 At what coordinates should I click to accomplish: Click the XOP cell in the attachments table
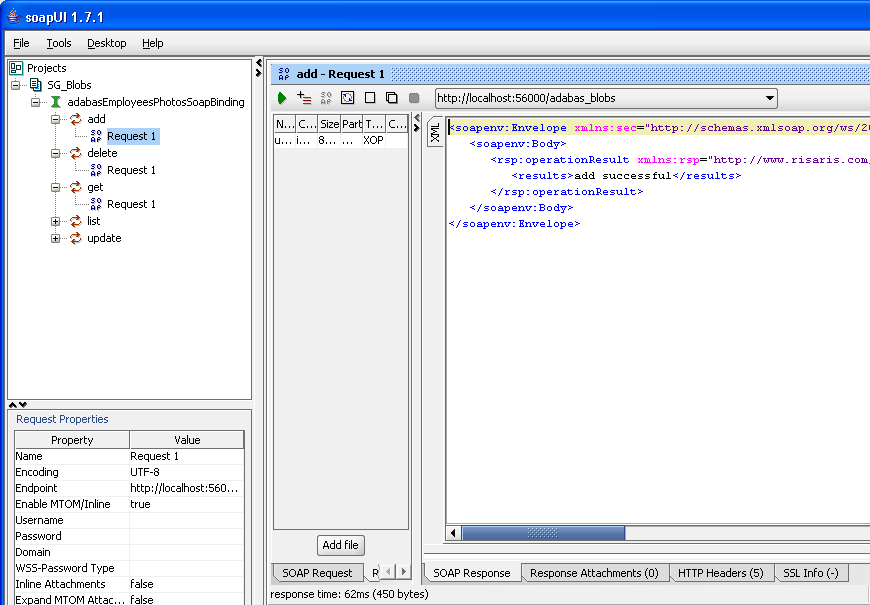click(x=374, y=140)
